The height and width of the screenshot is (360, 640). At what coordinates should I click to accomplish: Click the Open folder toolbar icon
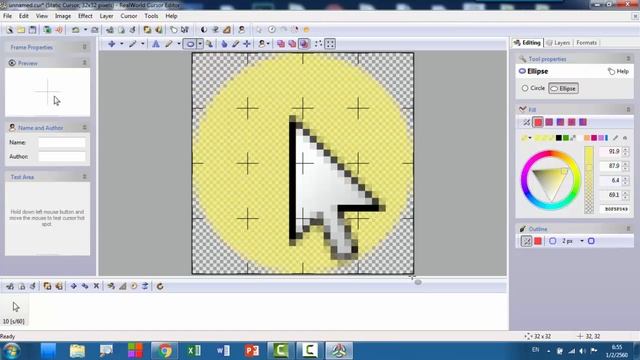pos(21,30)
